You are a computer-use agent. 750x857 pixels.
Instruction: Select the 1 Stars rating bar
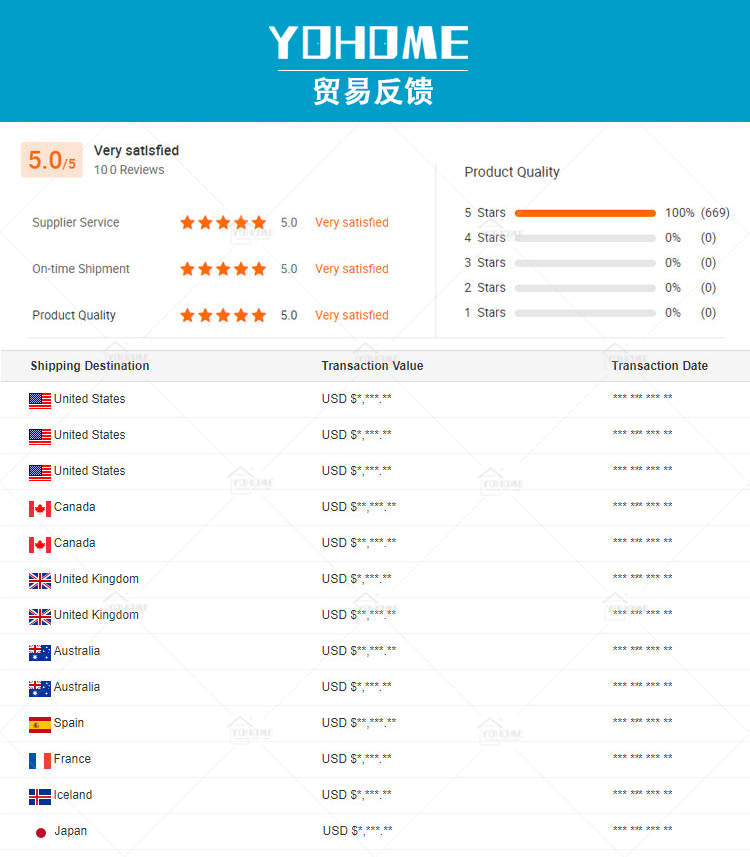click(x=585, y=313)
